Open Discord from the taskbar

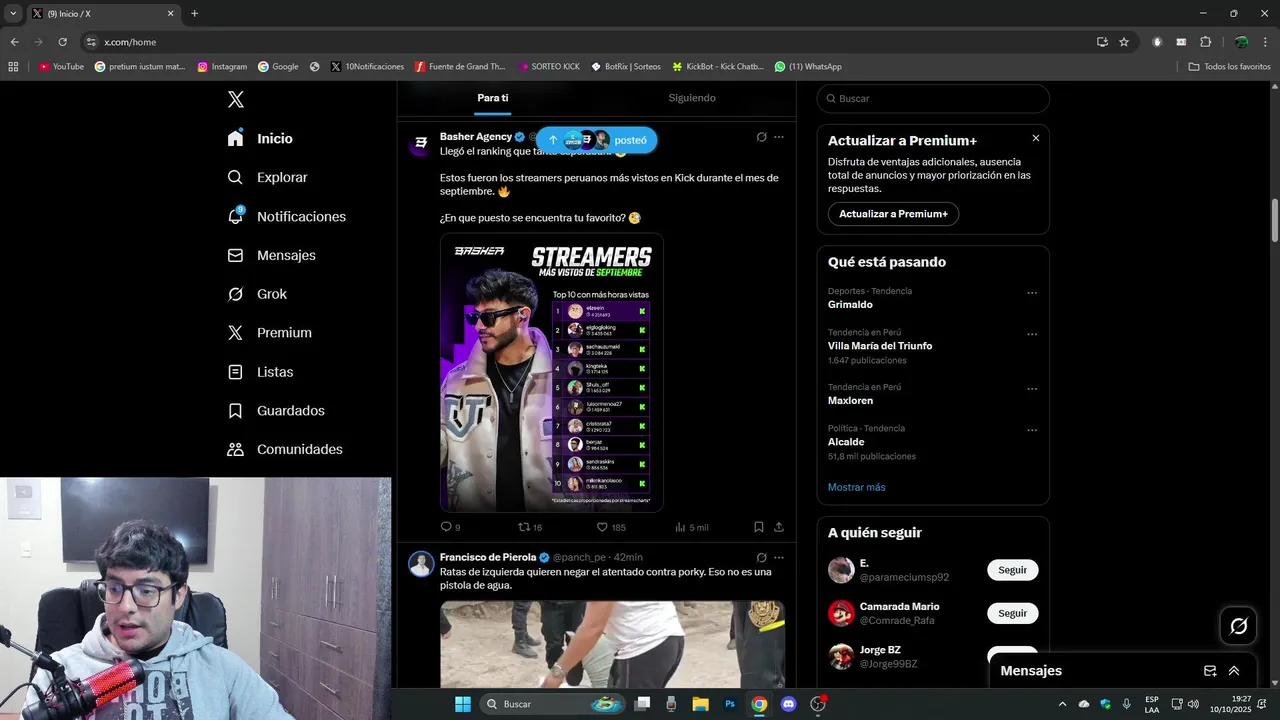tap(788, 704)
